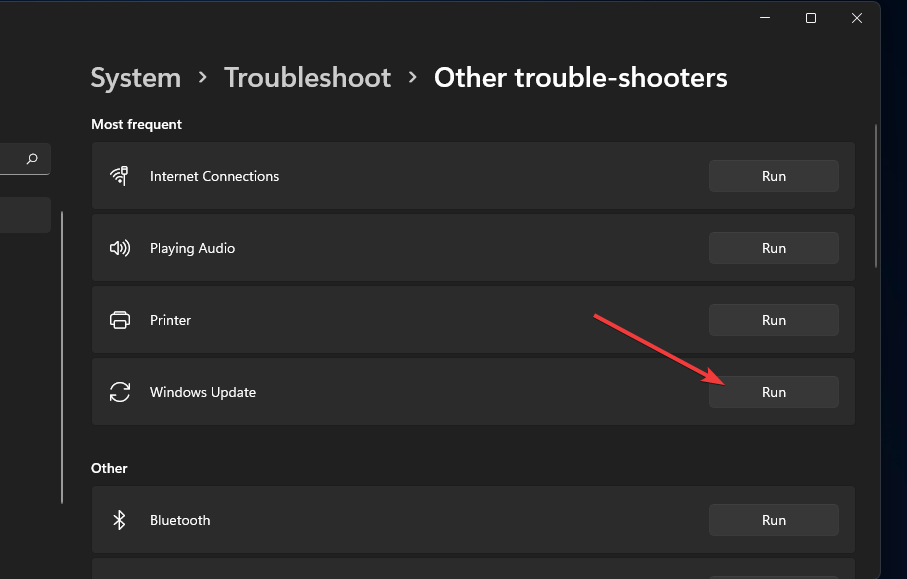Open the Settings search magnifier
The height and width of the screenshot is (579, 907).
coord(30,158)
